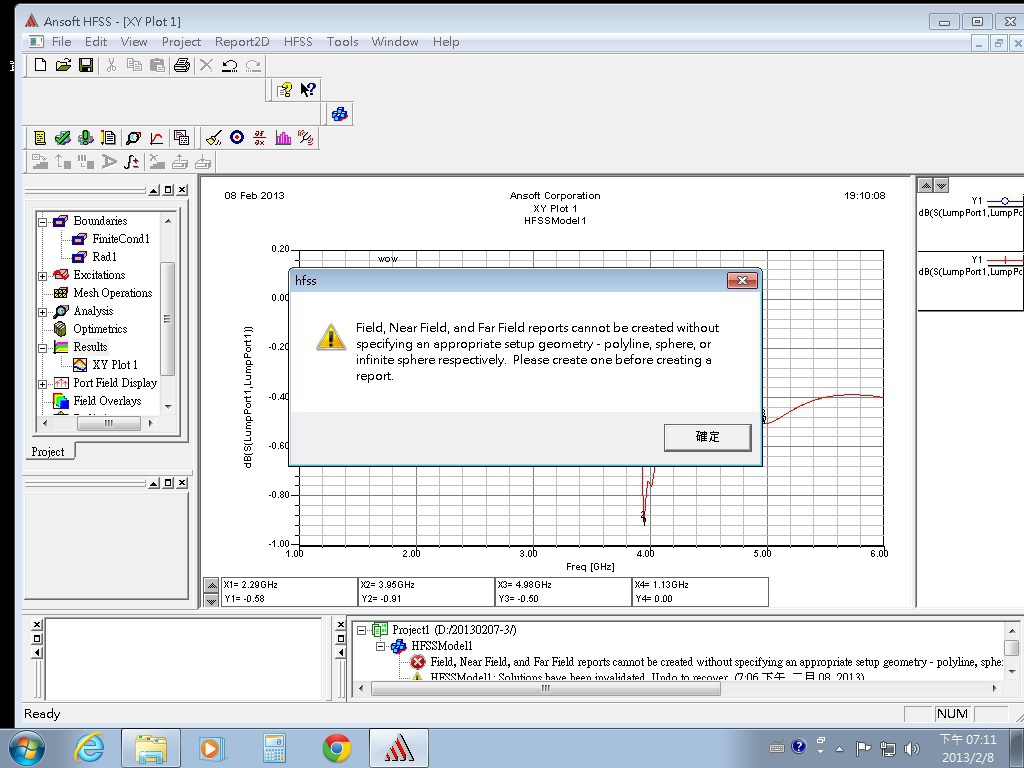The width and height of the screenshot is (1024, 768).
Task: Open the Report2D menu
Action: pos(242,41)
